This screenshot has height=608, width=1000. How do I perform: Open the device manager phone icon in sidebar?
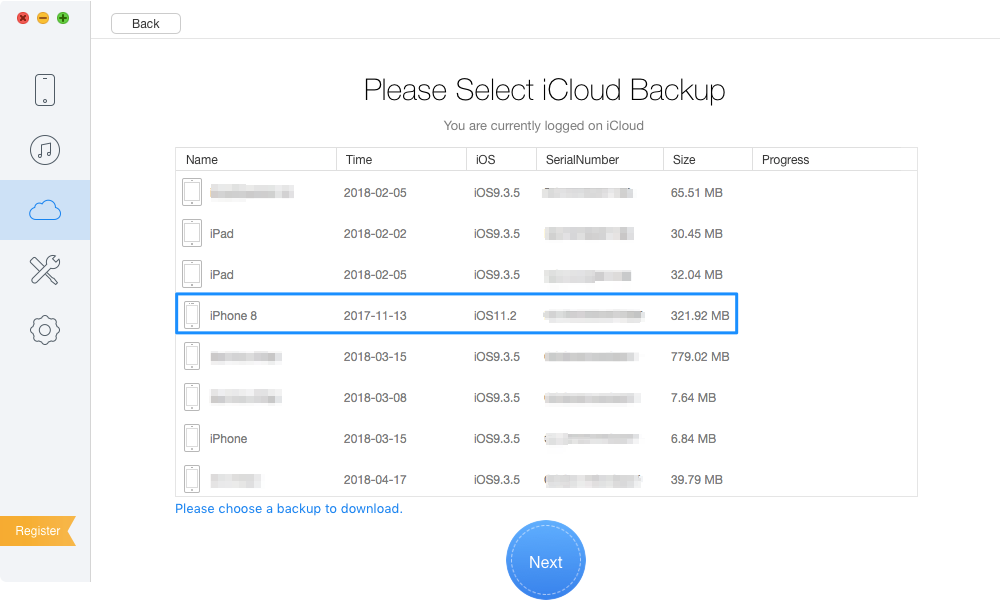pos(45,90)
